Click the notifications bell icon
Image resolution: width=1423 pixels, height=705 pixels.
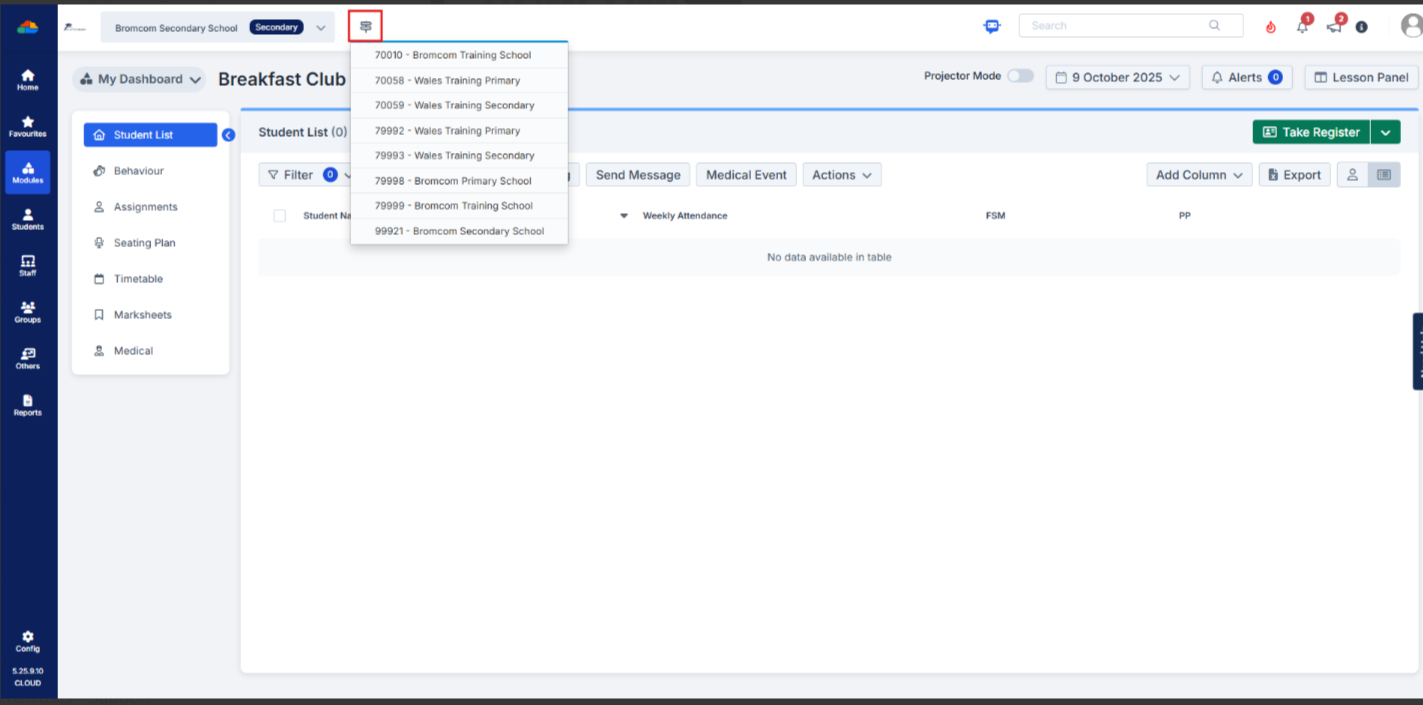point(1302,27)
